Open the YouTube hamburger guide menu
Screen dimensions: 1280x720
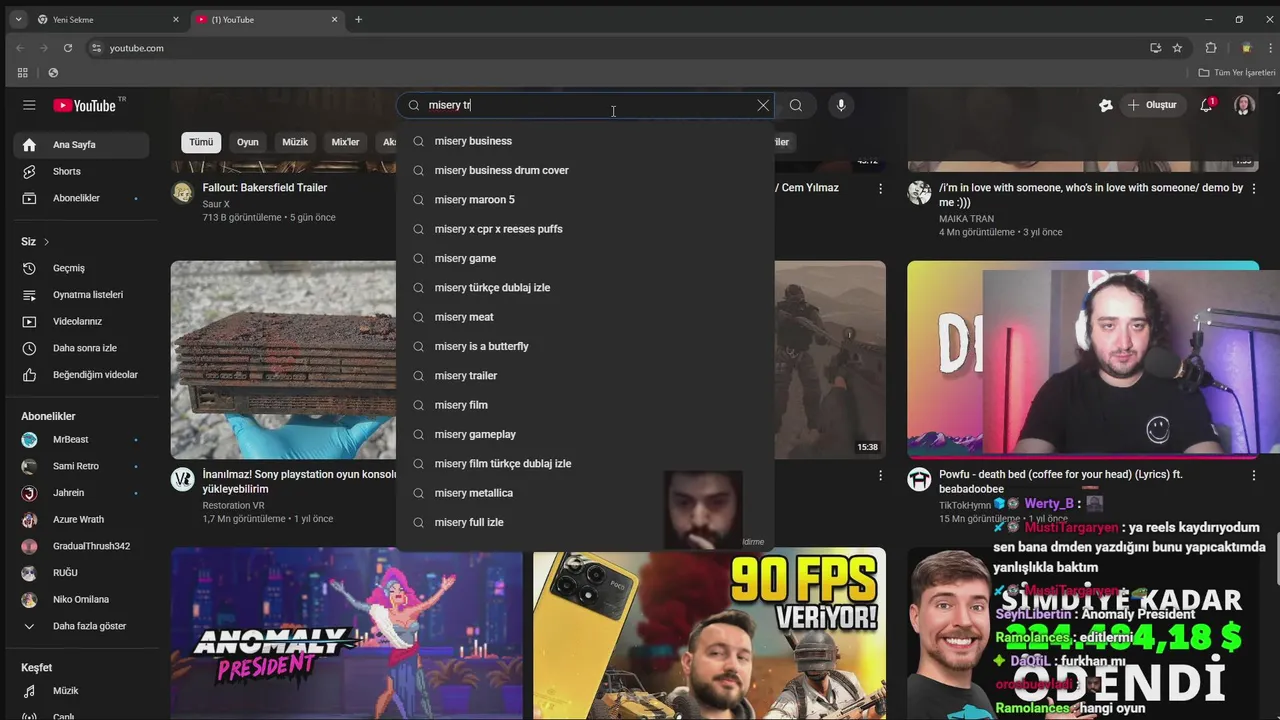click(x=29, y=105)
